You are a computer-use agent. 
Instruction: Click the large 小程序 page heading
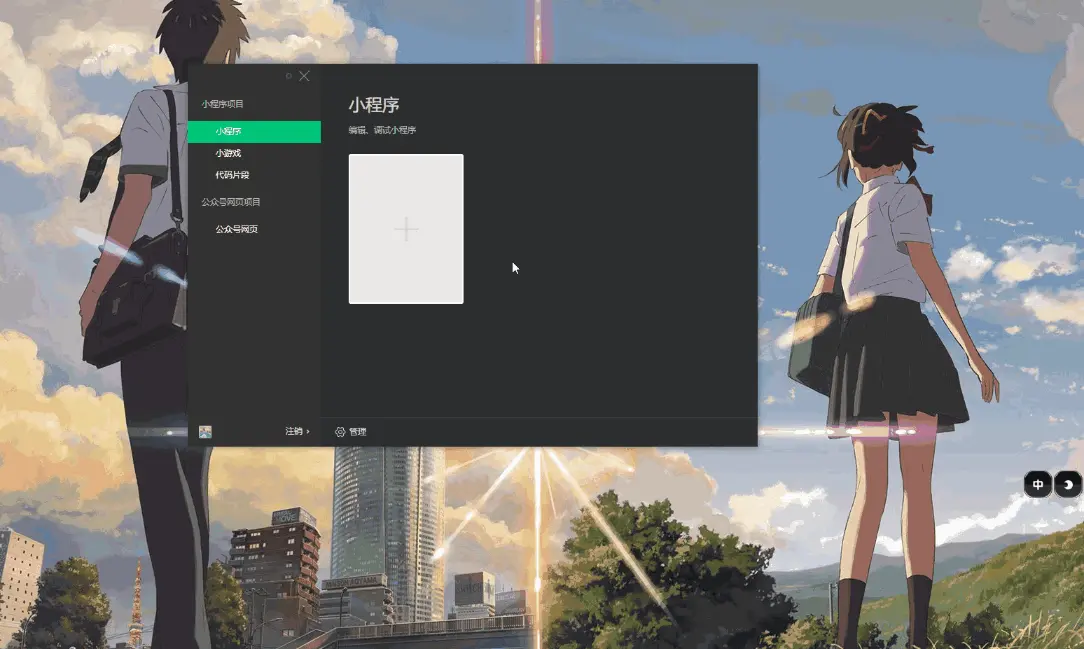[374, 105]
